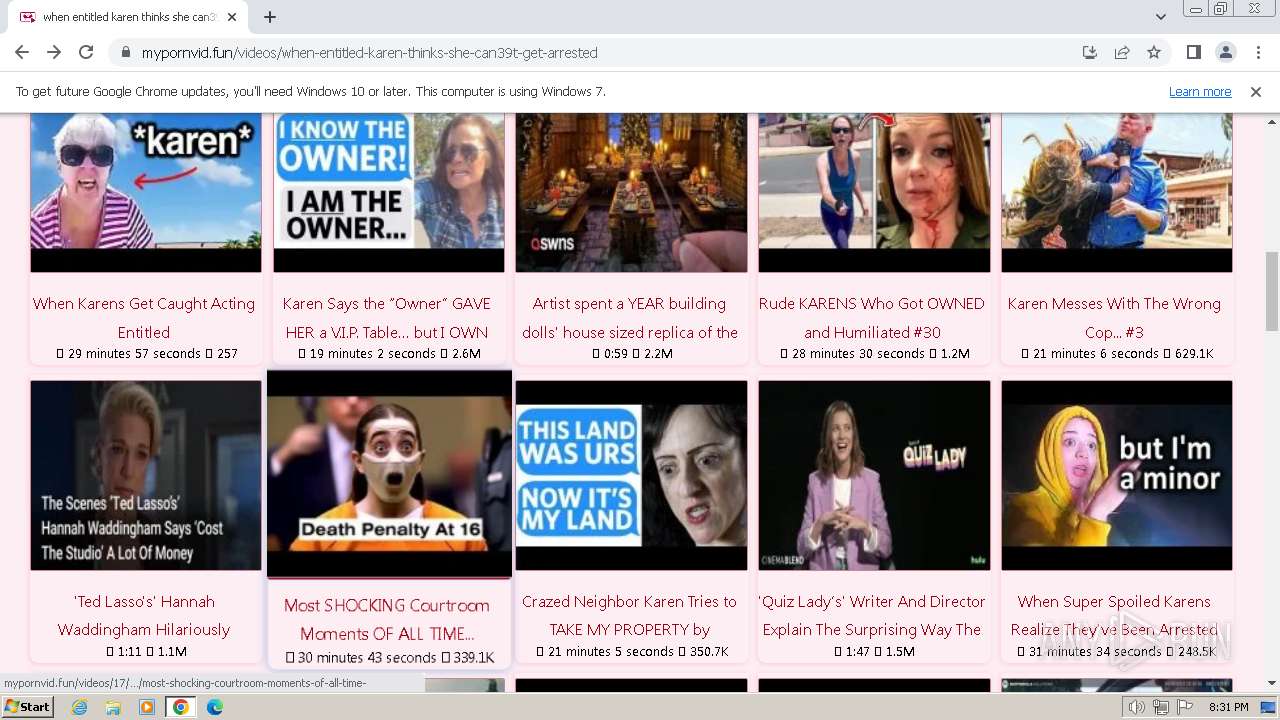This screenshot has height=720, width=1280.
Task: Share this page via the share icon
Action: pyautogui.click(x=1122, y=52)
